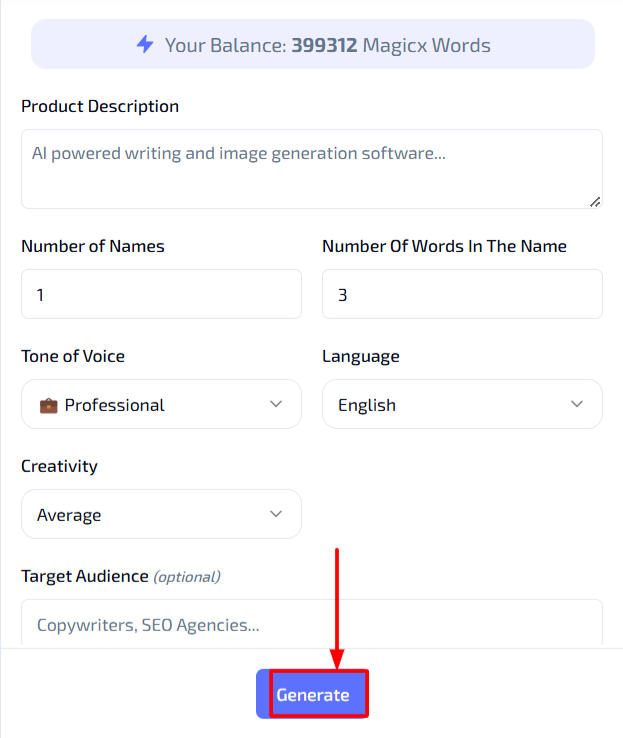The width and height of the screenshot is (623, 738).
Task: Click the briefcase icon beside Professional
Action: click(48, 405)
